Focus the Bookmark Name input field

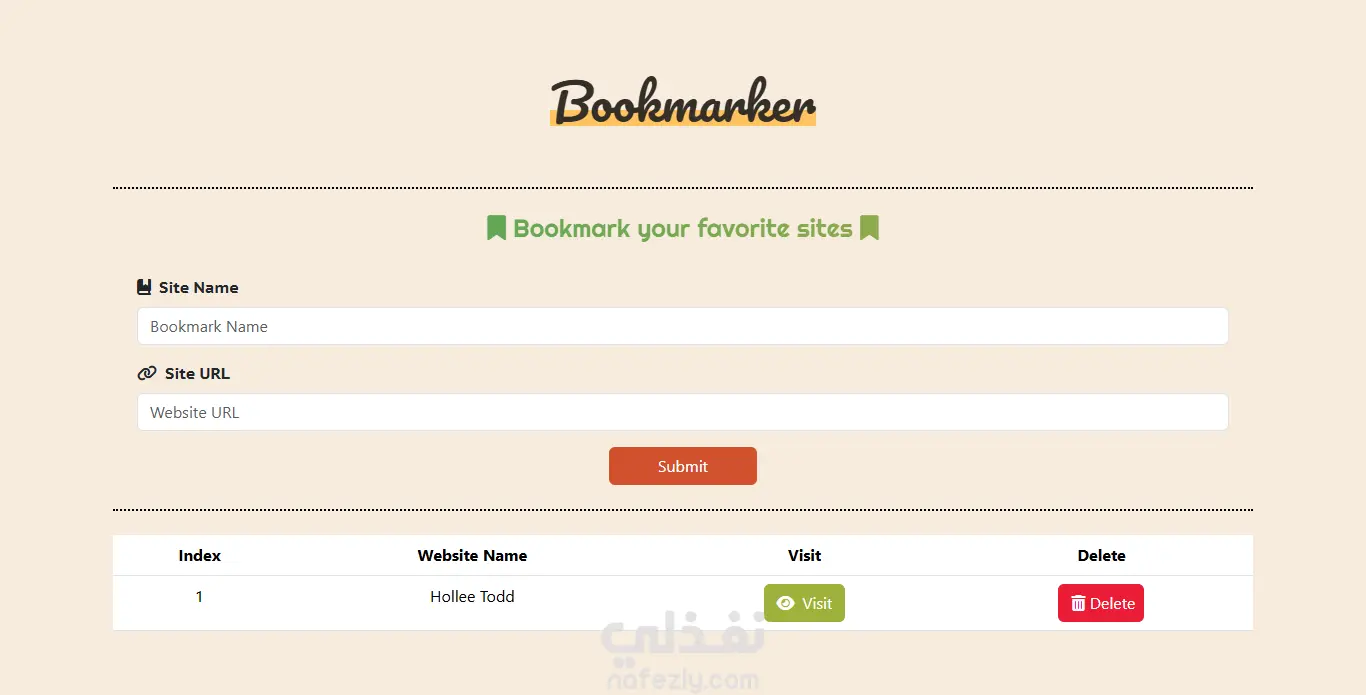click(683, 326)
